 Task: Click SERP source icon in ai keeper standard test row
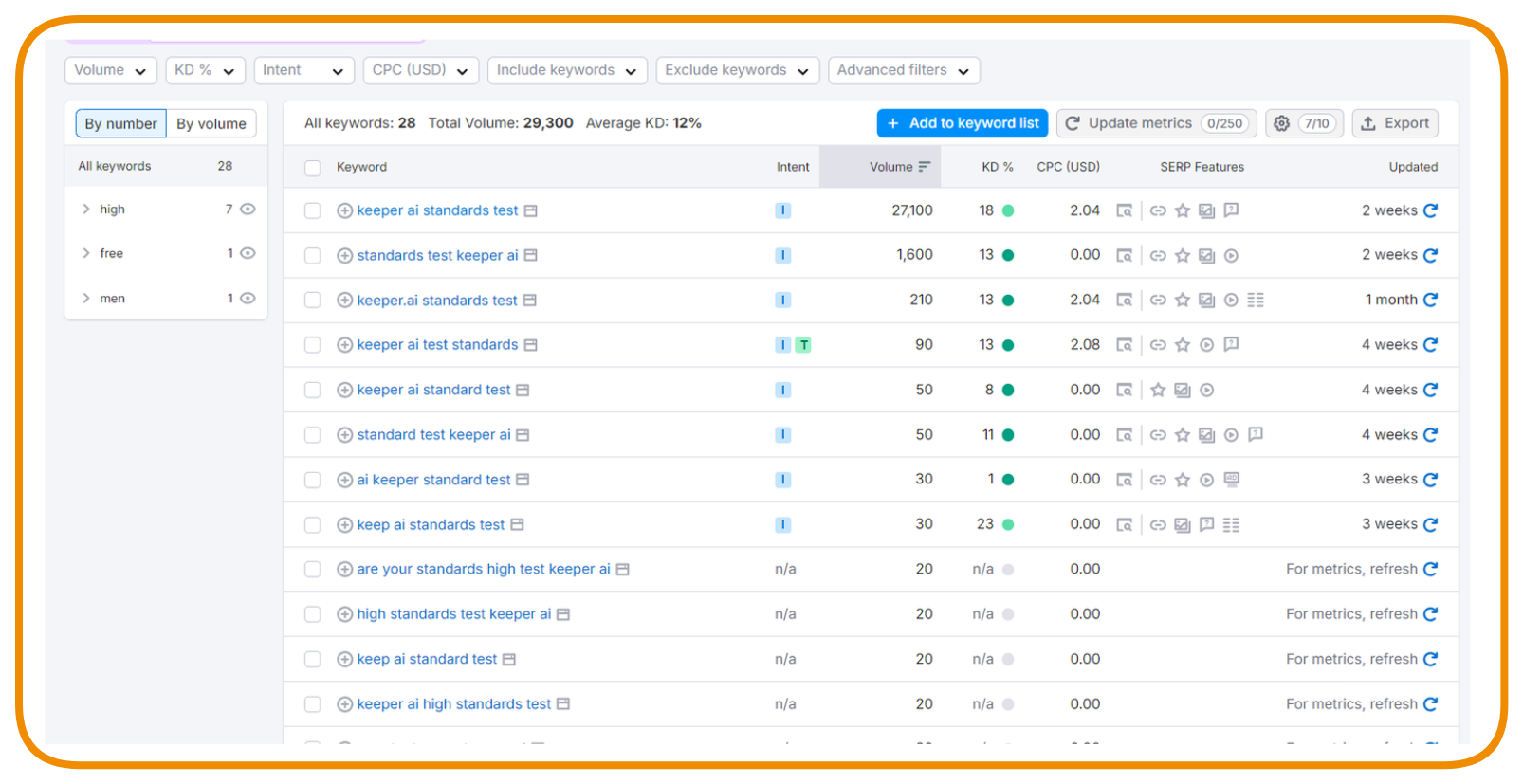[x=1124, y=480]
